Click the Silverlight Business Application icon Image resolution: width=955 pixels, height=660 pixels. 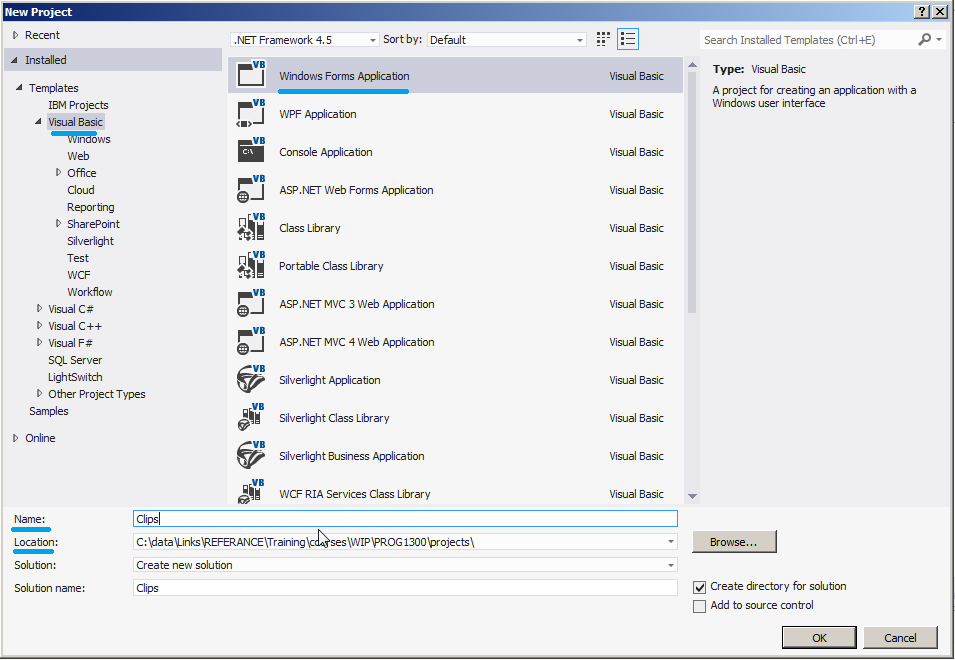tap(251, 456)
